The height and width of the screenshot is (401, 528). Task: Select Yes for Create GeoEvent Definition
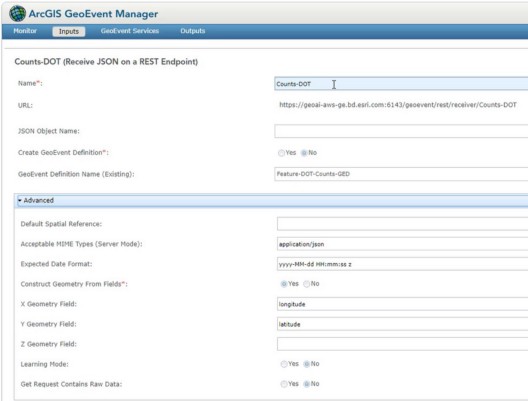pos(281,153)
